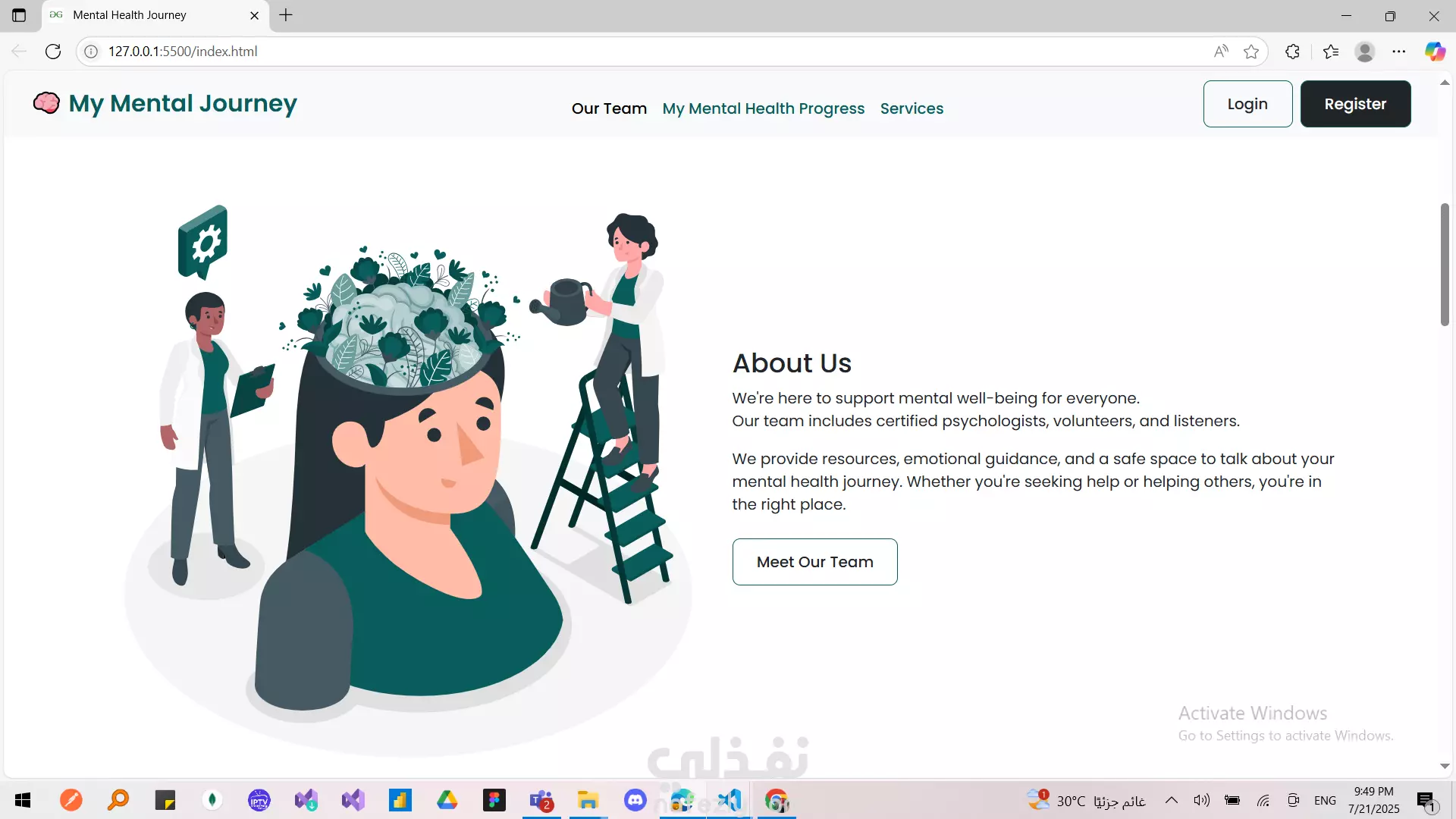Open the Our Team nav link
Screen dimensions: 1456x819
pos(609,108)
